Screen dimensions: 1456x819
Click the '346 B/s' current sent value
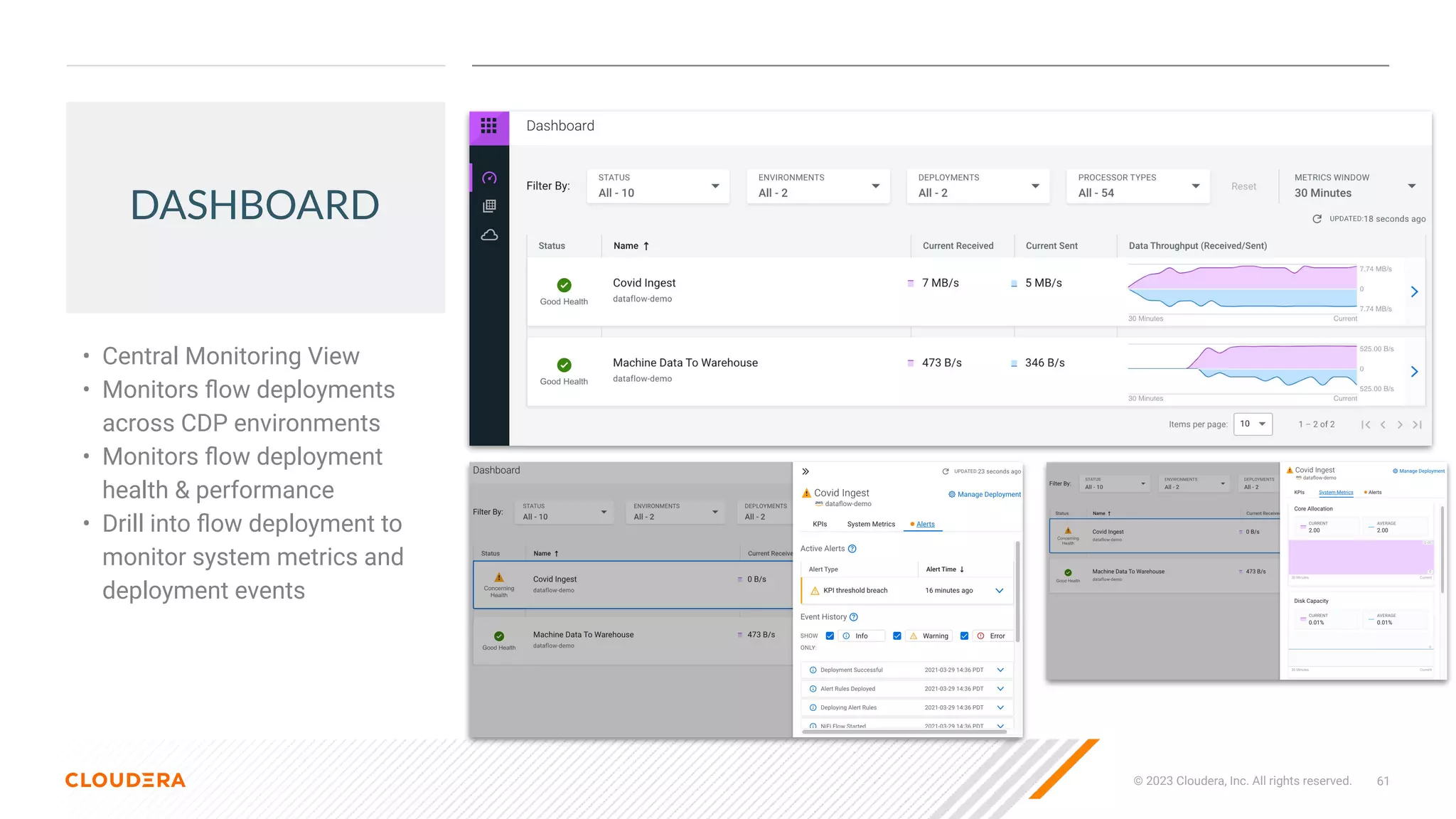click(x=1044, y=363)
